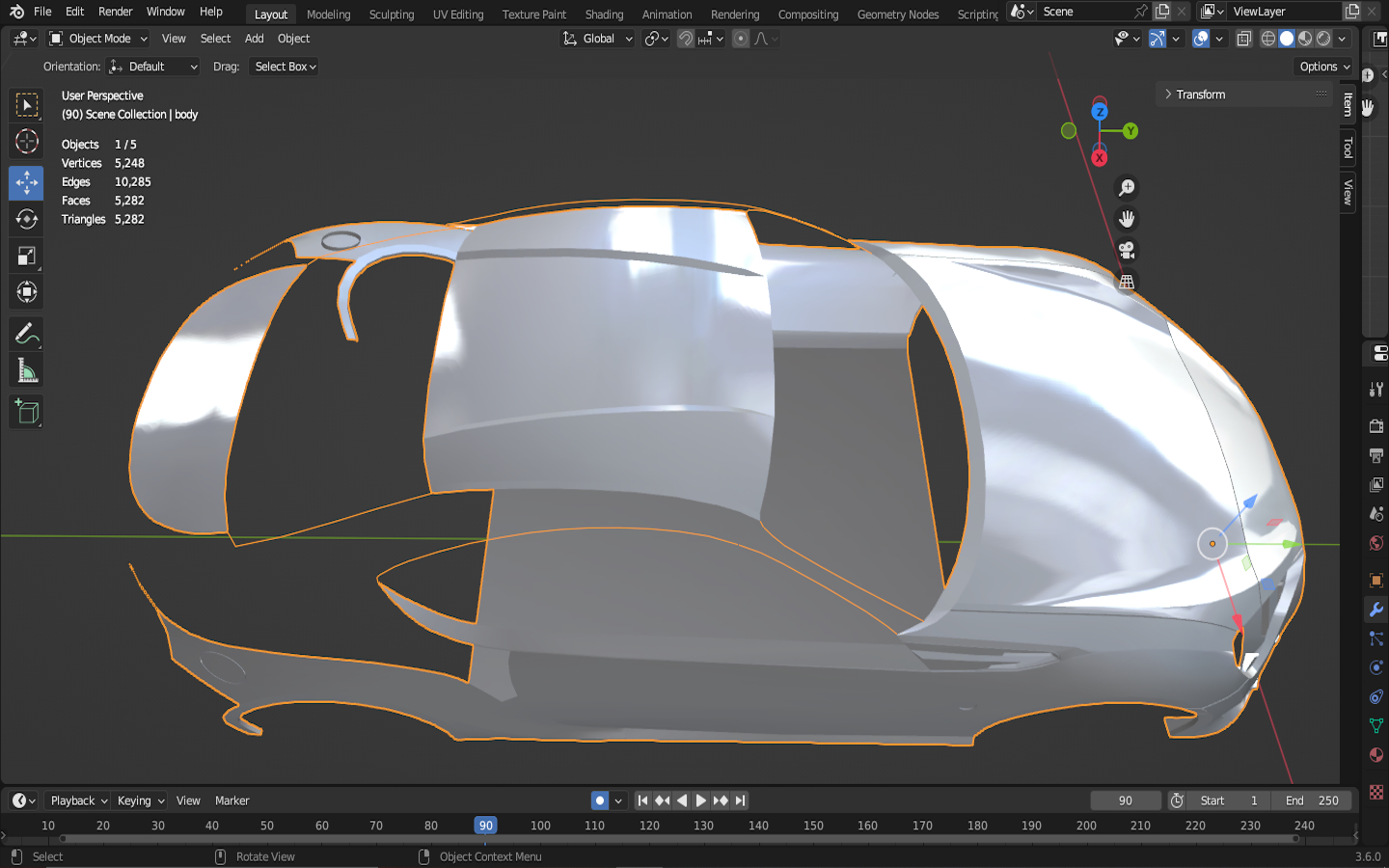Open the Render menu
1389x868 pixels.
116,12
